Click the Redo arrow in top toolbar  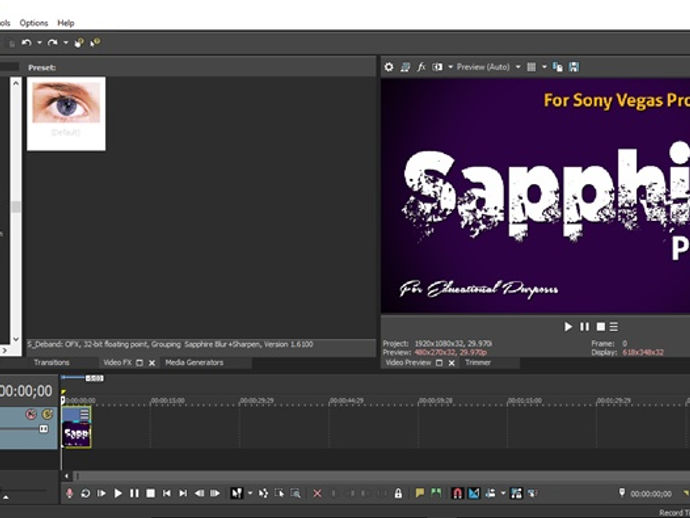[x=52, y=43]
